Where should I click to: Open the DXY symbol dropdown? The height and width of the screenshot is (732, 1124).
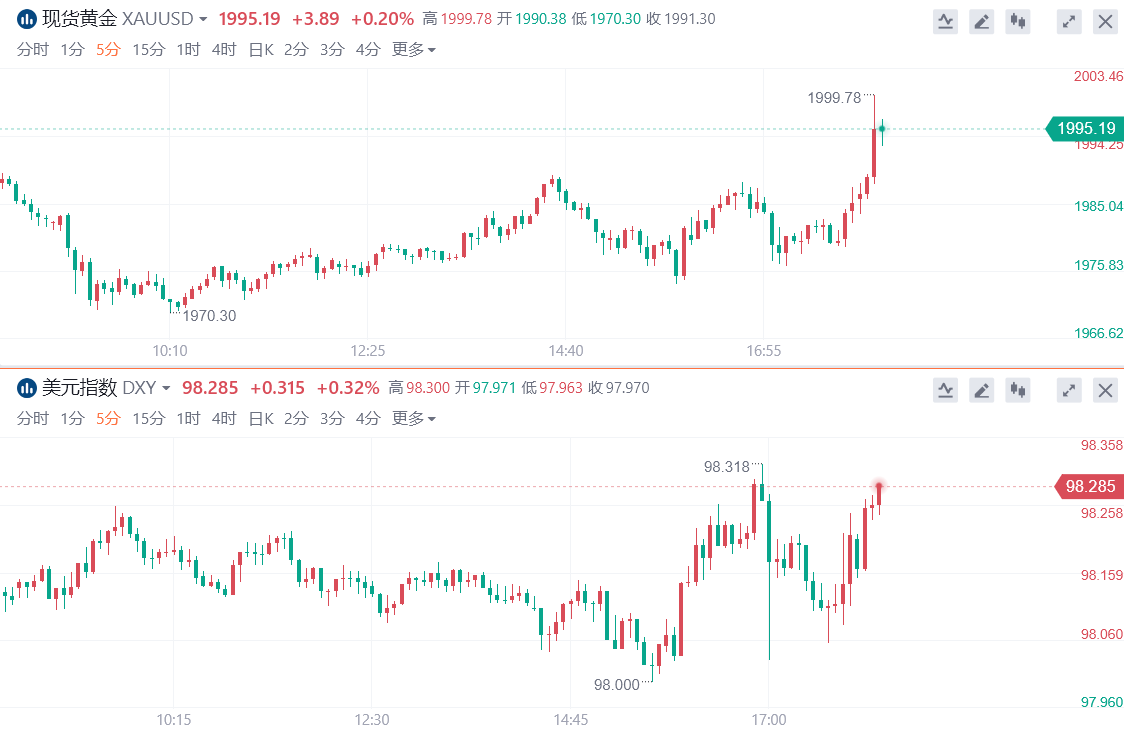[166, 388]
